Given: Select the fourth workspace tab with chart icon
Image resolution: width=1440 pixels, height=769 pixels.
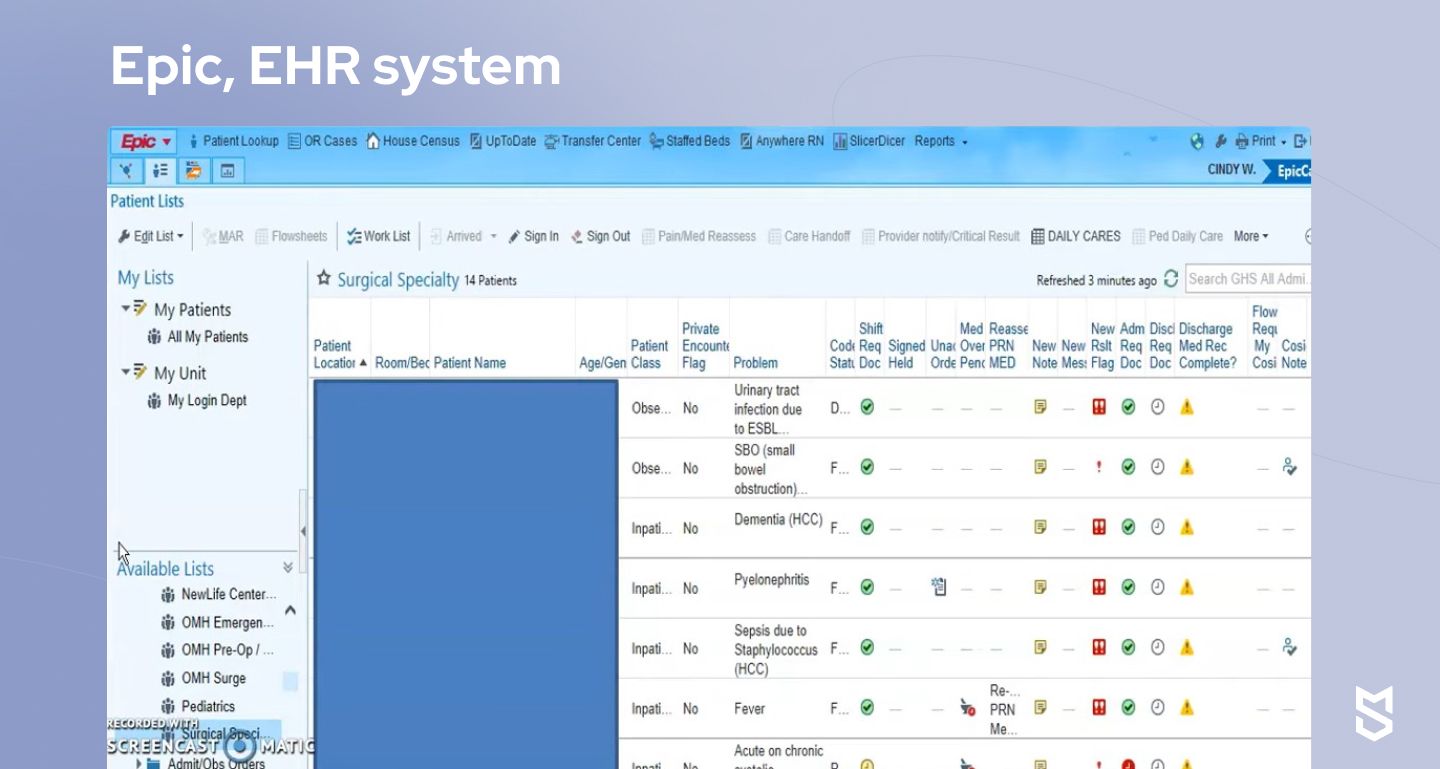Looking at the screenshot, I should 227,170.
